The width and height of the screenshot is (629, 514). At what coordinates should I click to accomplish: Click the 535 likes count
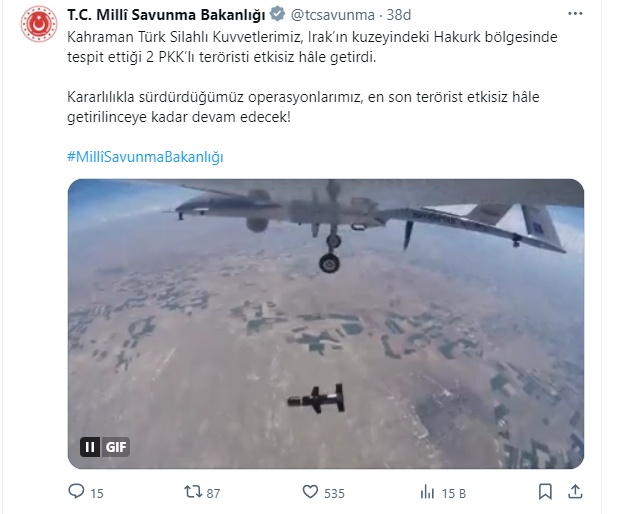pos(334,493)
